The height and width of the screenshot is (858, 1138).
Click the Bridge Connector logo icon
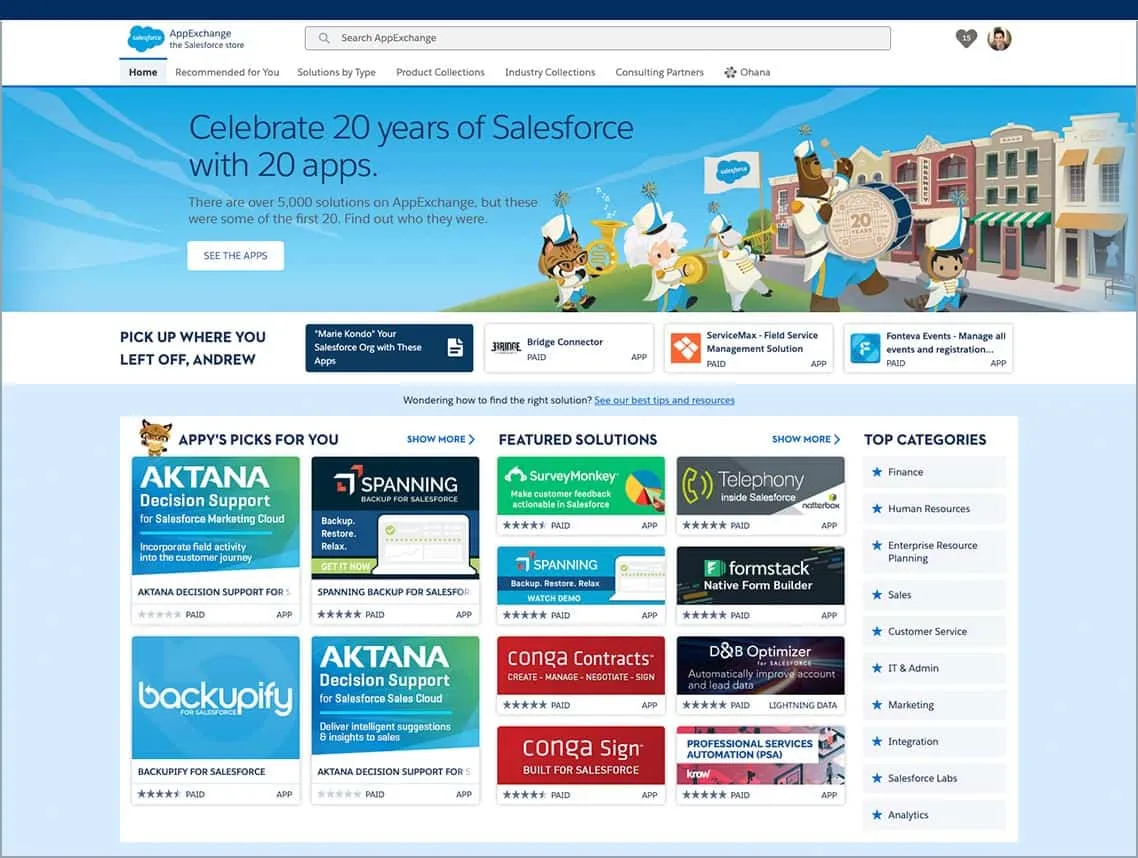point(506,348)
